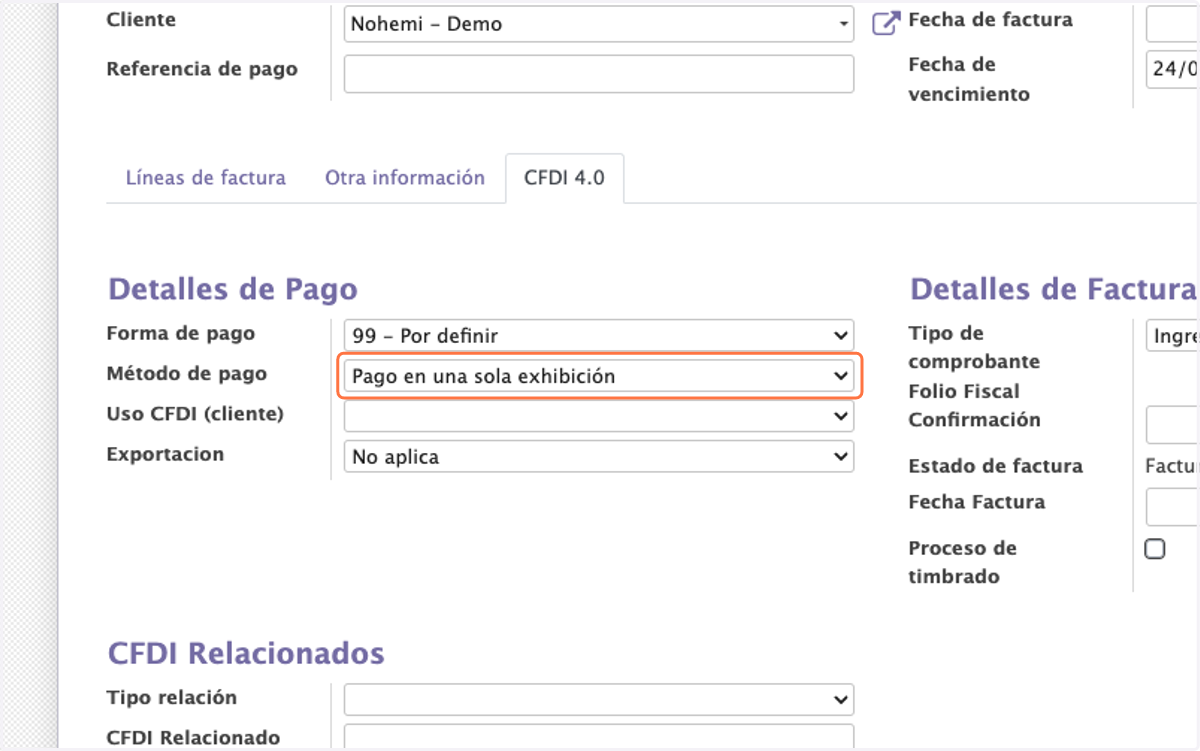Tick the Proceso de timbrado checkbox
The height and width of the screenshot is (751, 1200).
coord(1155,548)
